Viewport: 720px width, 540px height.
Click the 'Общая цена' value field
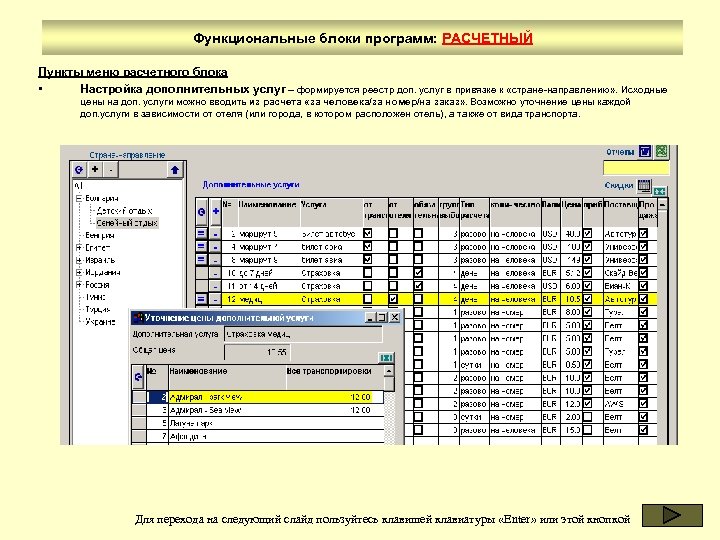coord(258,352)
